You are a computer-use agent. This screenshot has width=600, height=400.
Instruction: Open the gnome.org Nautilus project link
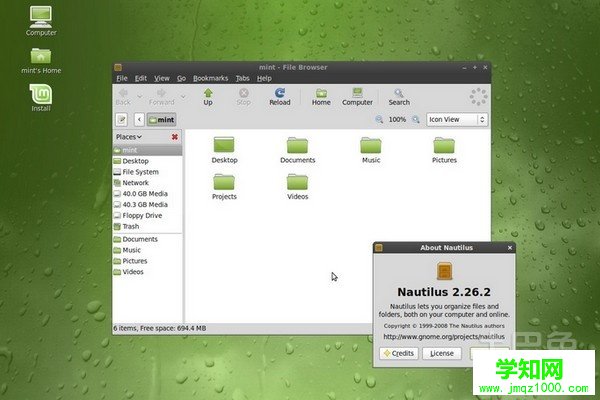[444, 336]
